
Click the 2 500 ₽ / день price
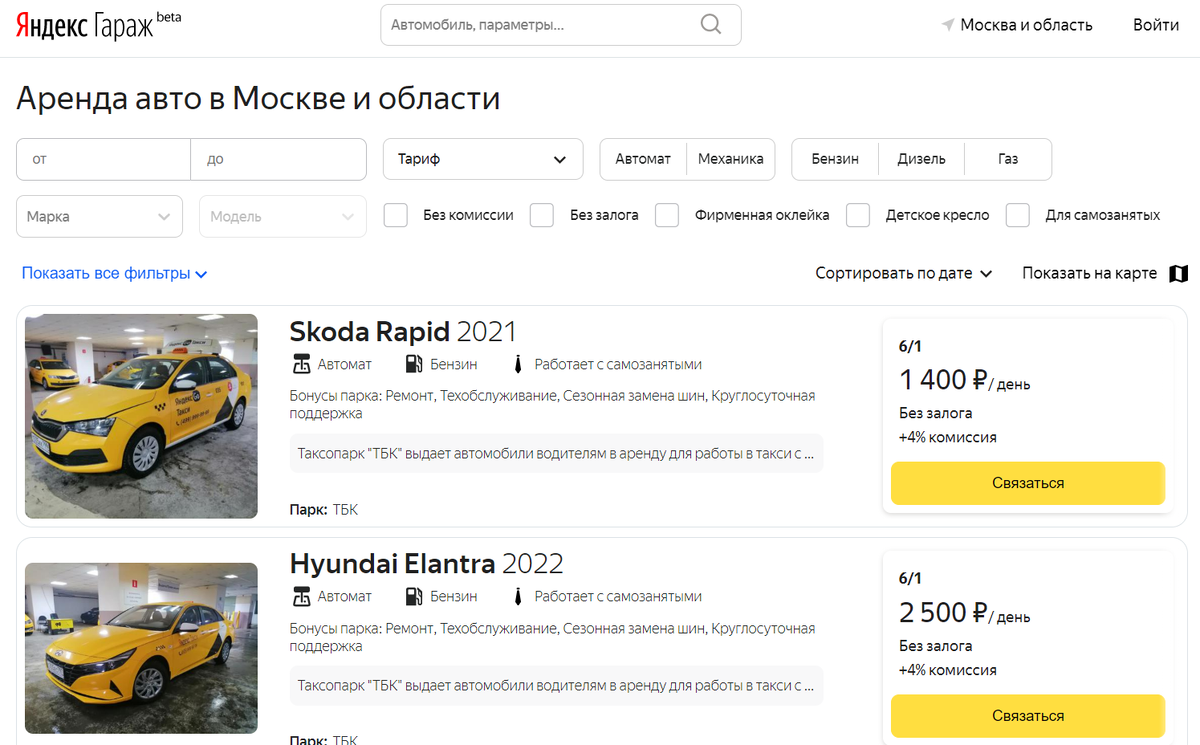coord(964,612)
